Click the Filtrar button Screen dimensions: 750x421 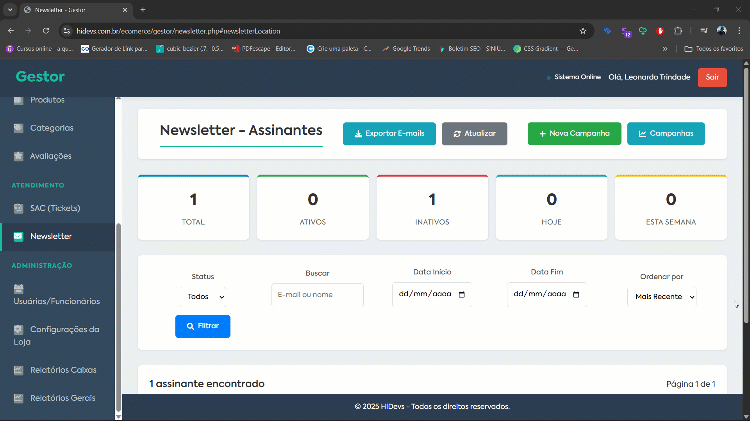pos(203,326)
